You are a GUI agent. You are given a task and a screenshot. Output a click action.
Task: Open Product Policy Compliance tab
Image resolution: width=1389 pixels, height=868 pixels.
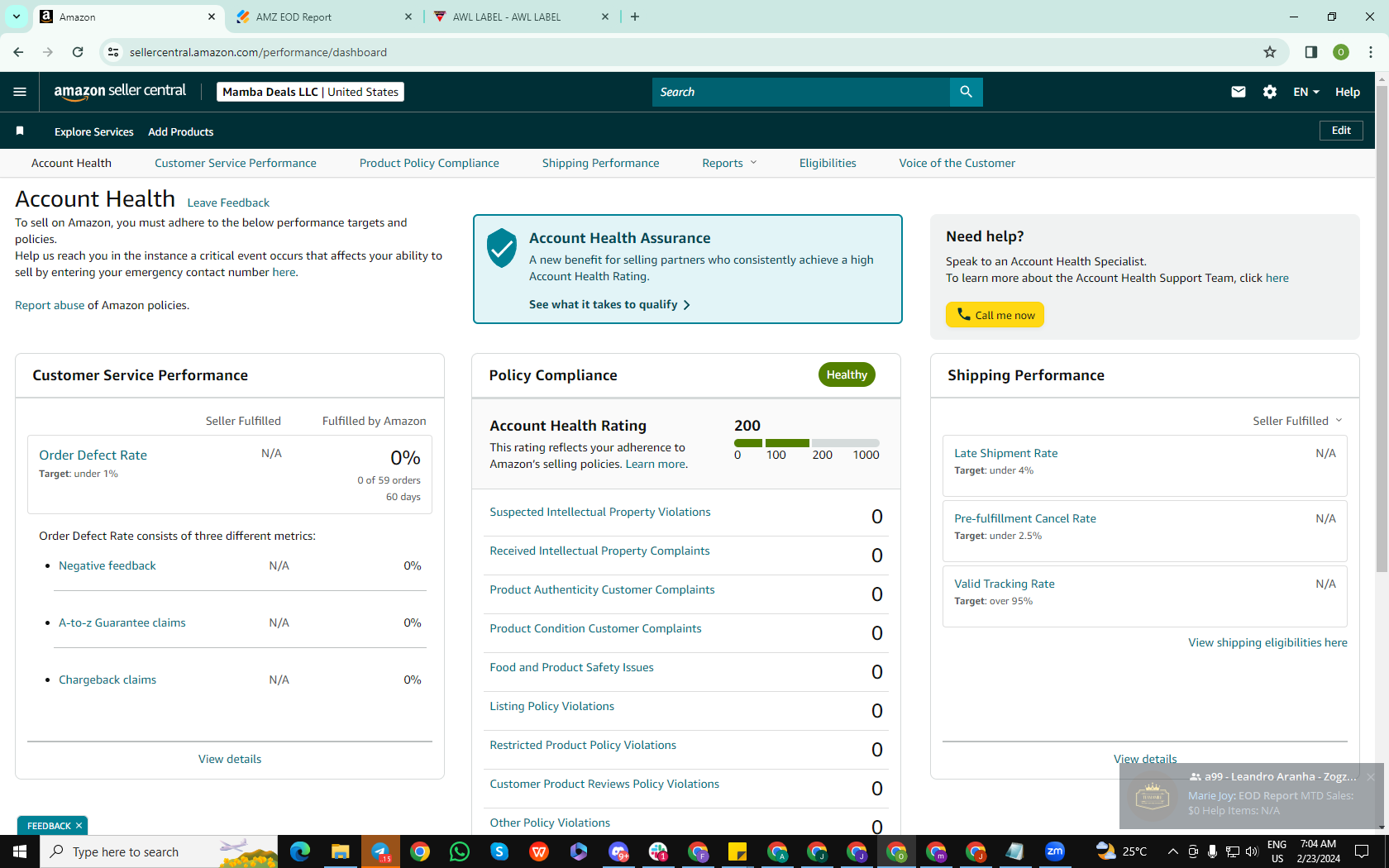pyautogui.click(x=429, y=163)
